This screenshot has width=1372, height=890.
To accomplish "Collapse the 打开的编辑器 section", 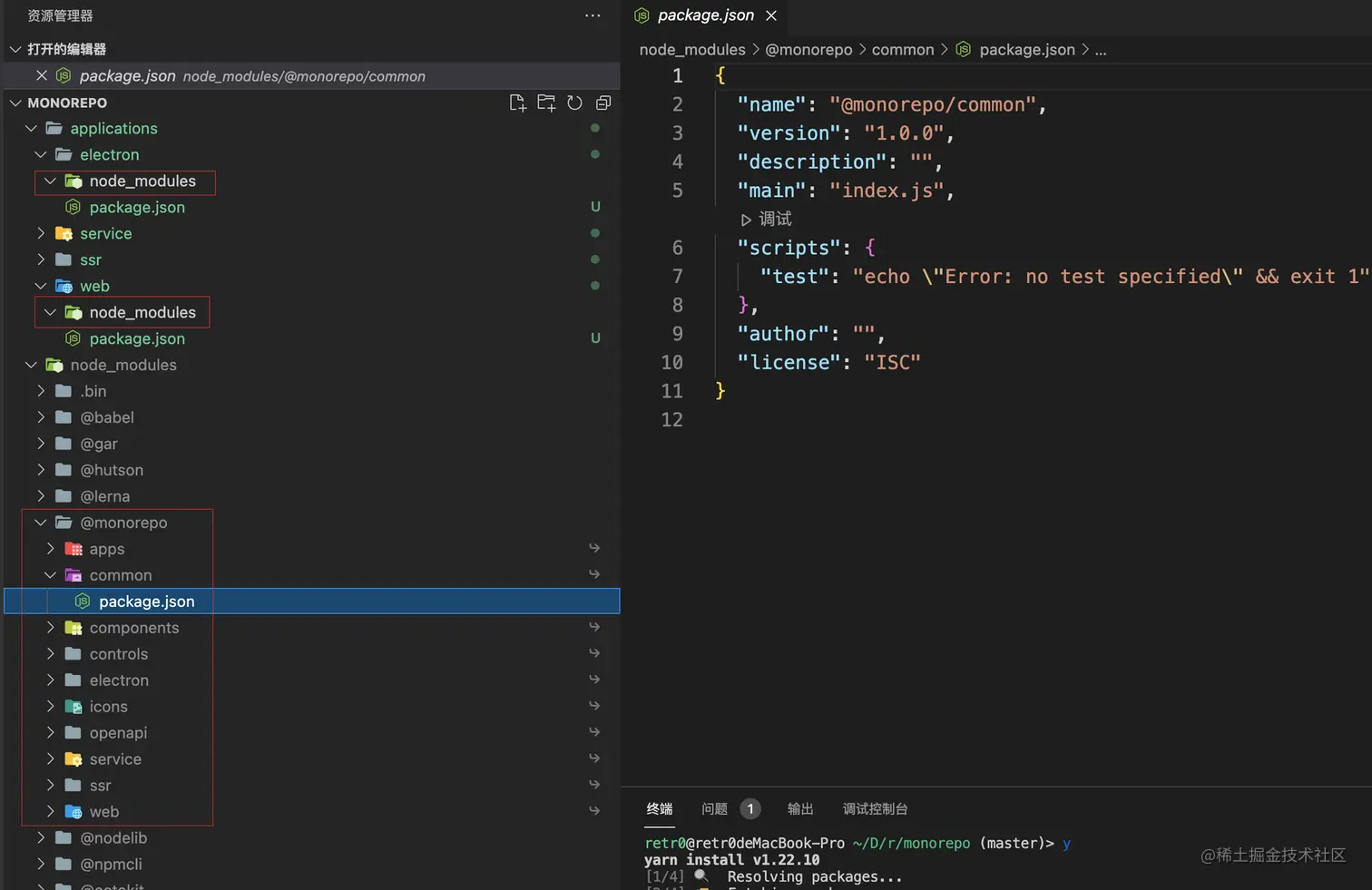I will point(15,49).
